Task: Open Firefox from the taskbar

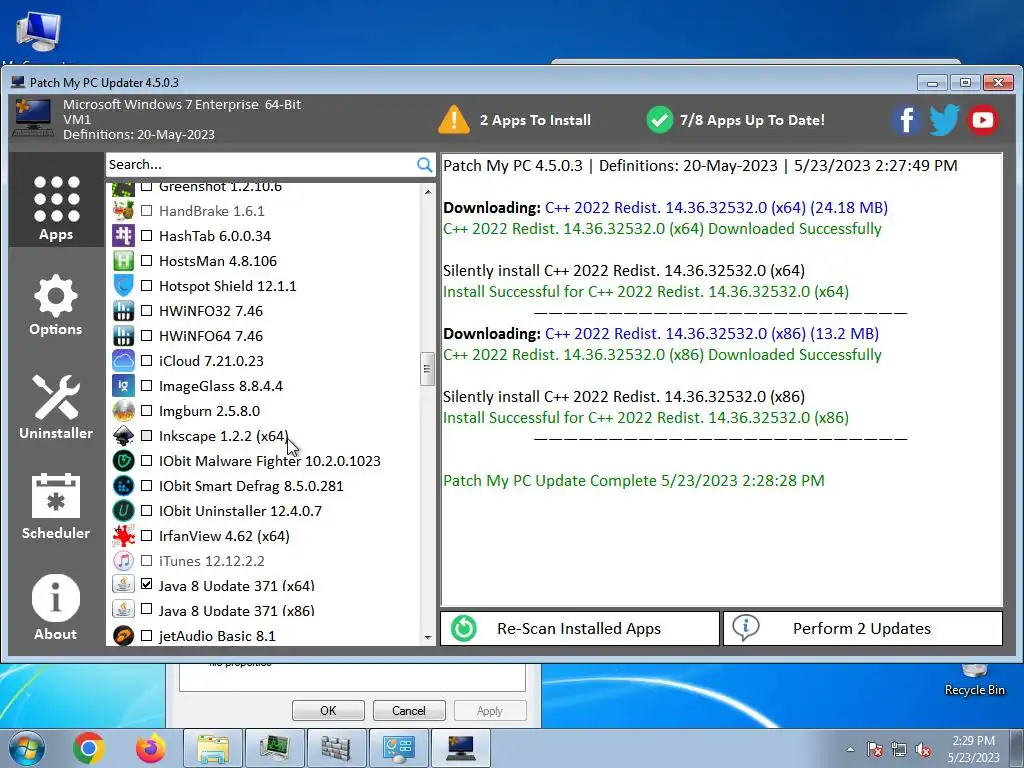Action: coord(150,748)
